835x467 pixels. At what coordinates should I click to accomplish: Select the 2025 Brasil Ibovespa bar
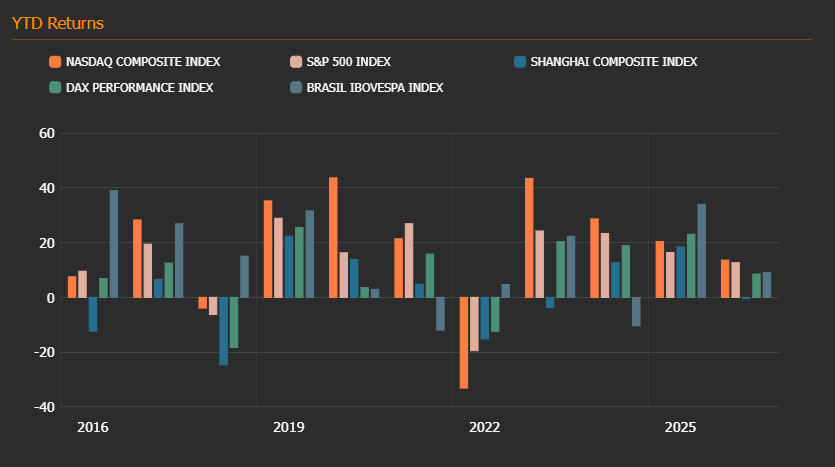click(x=702, y=251)
